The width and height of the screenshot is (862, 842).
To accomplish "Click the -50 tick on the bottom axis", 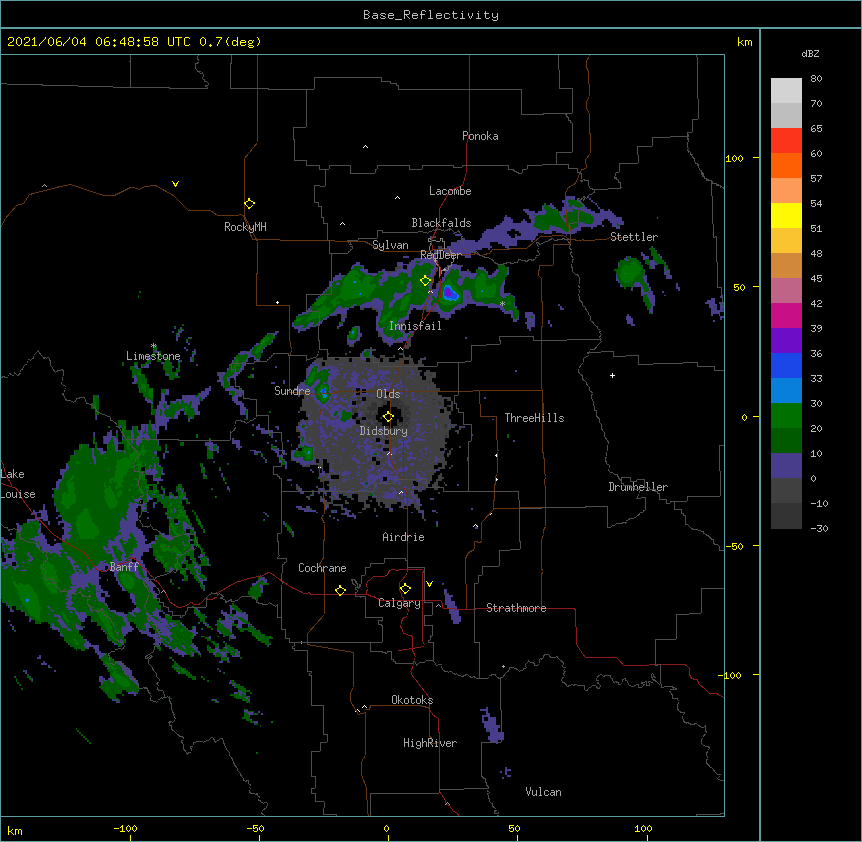I will [255, 828].
